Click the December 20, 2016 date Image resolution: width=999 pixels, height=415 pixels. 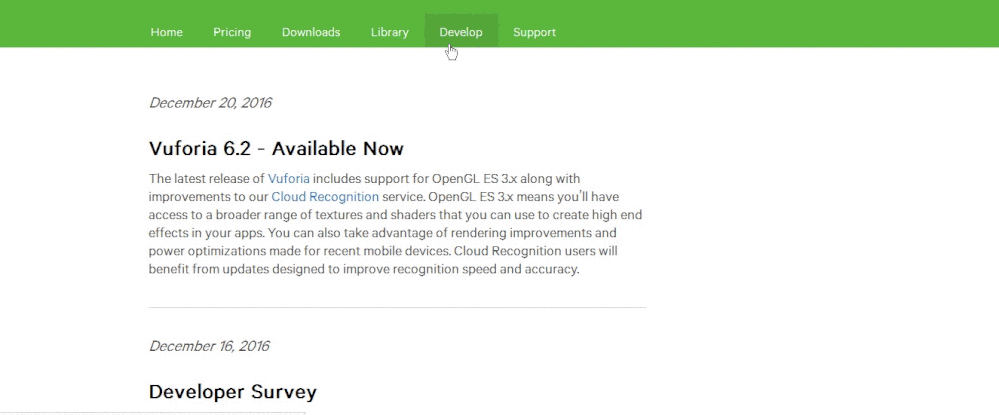(x=210, y=103)
